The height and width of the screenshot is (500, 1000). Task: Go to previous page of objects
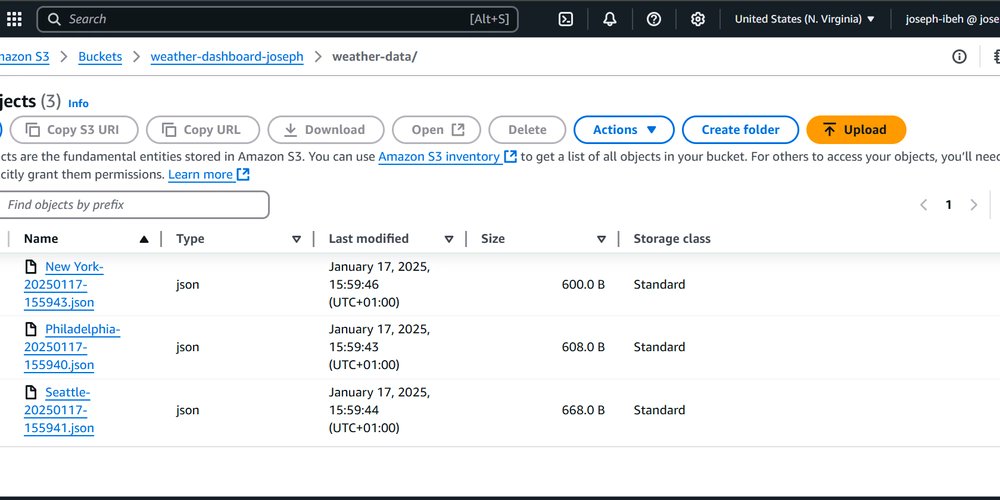(x=923, y=205)
